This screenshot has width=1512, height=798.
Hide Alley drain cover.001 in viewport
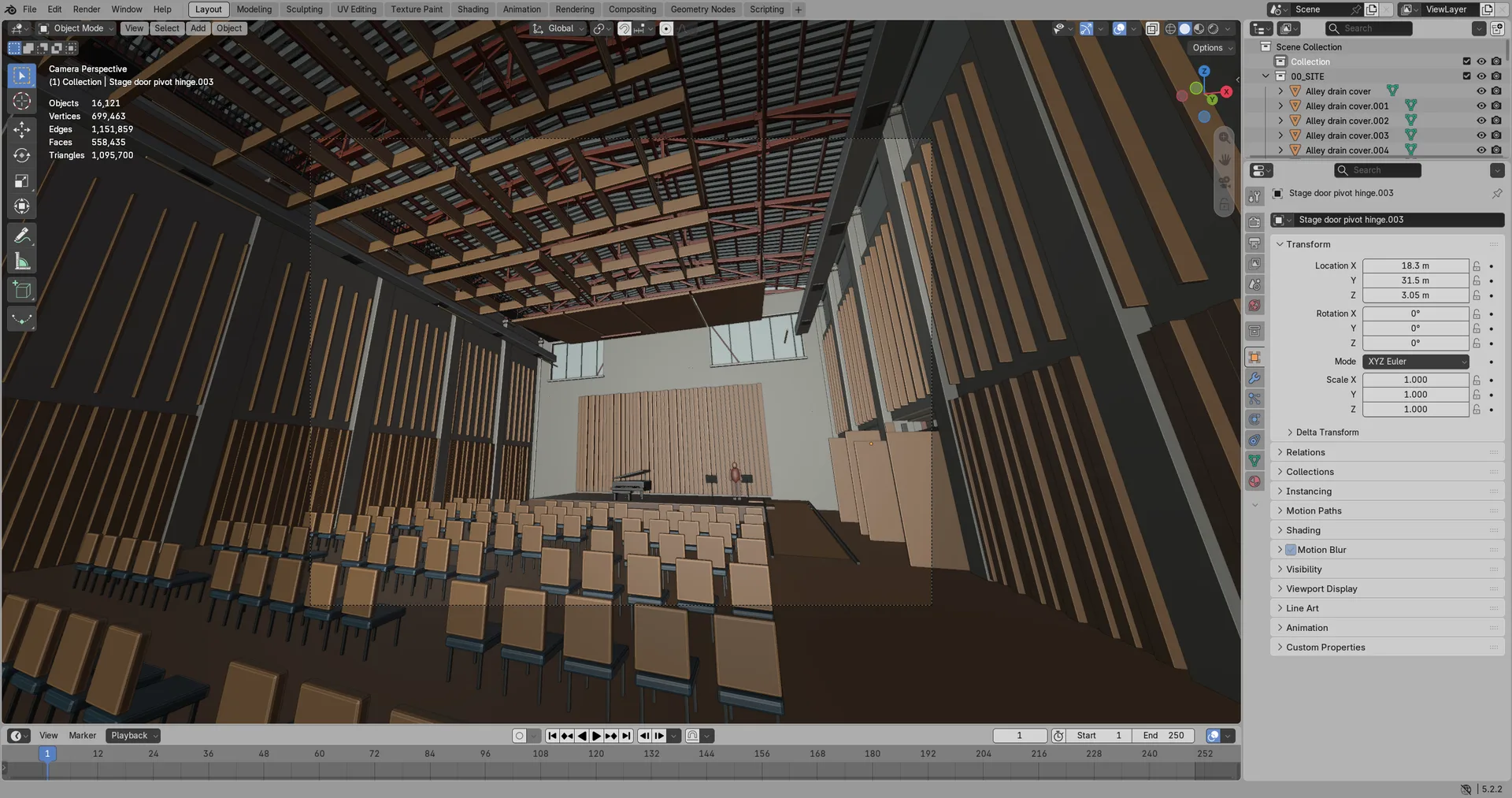(x=1481, y=106)
